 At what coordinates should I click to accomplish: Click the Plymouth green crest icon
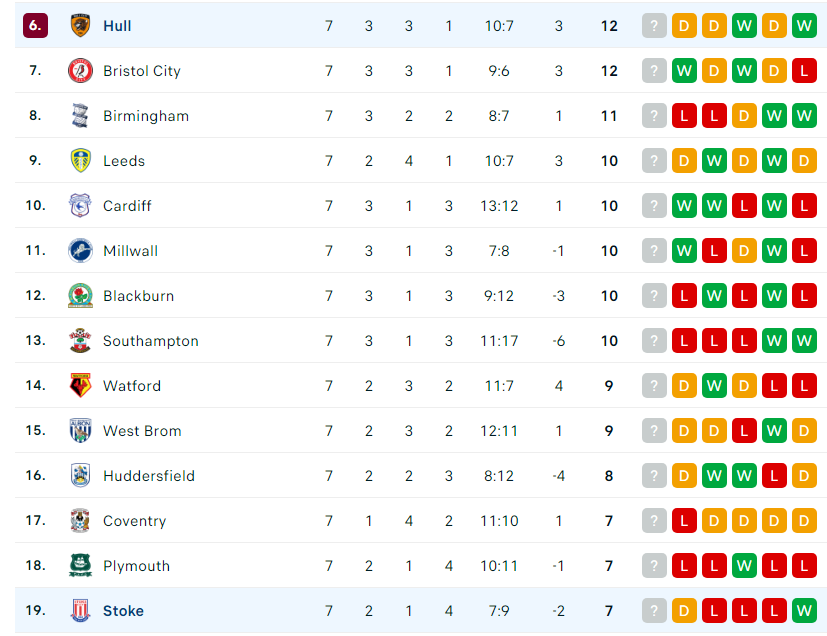[x=80, y=565]
